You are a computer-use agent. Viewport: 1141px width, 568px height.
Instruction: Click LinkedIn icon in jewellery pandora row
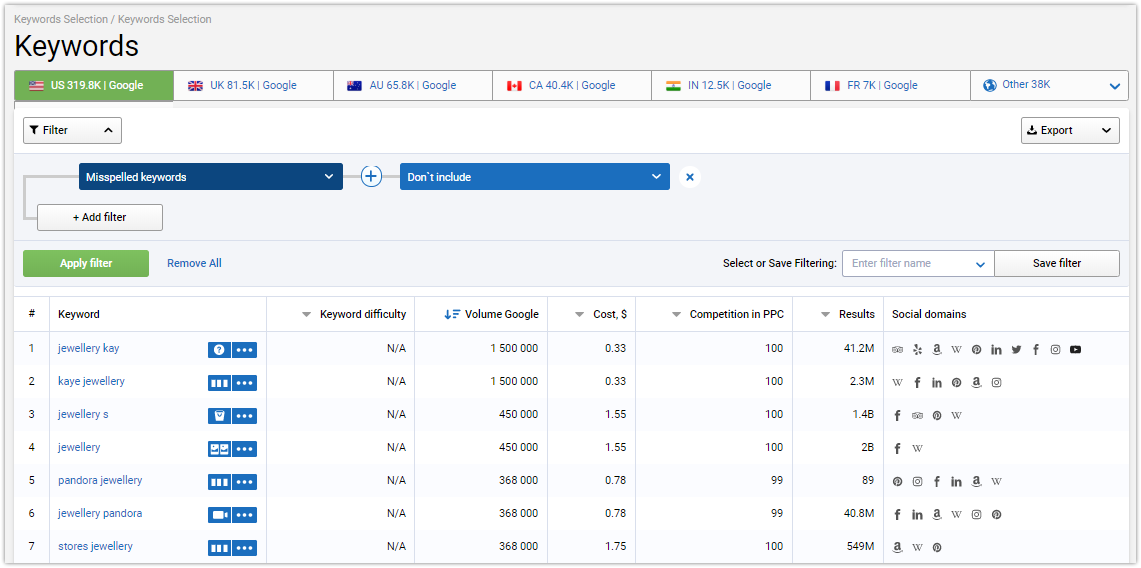[918, 515]
